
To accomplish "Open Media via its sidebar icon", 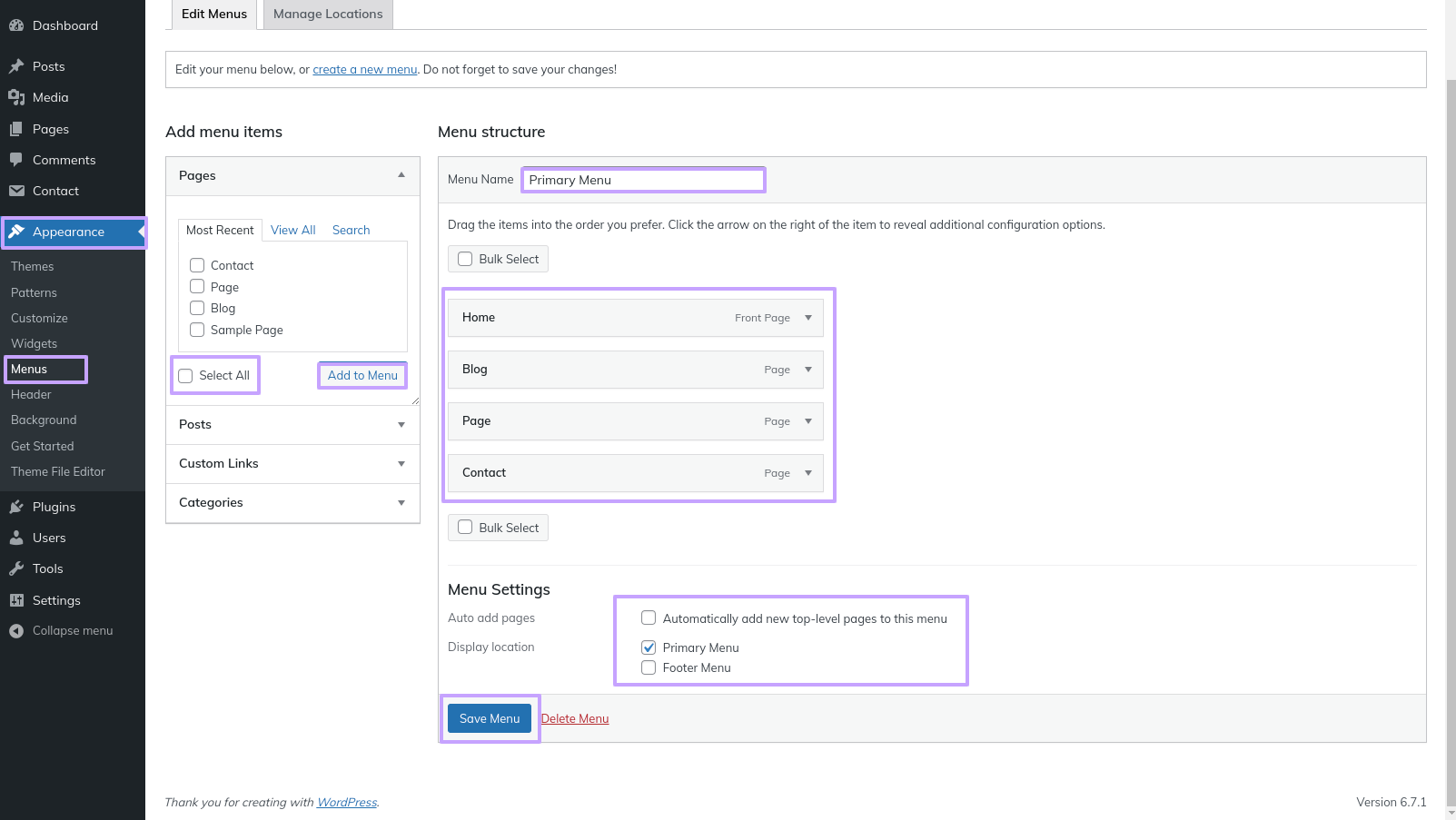I will 16,97.
